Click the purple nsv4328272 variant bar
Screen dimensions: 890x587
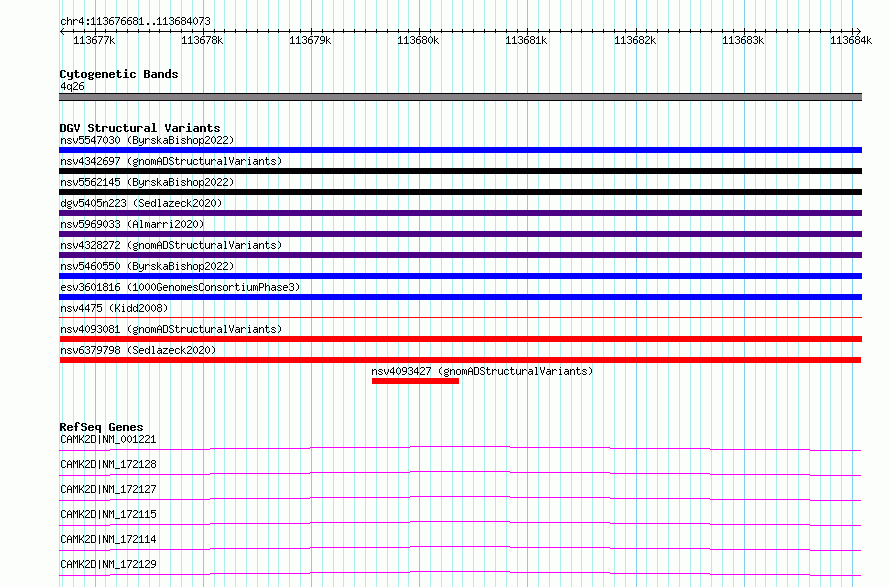[x=460, y=255]
